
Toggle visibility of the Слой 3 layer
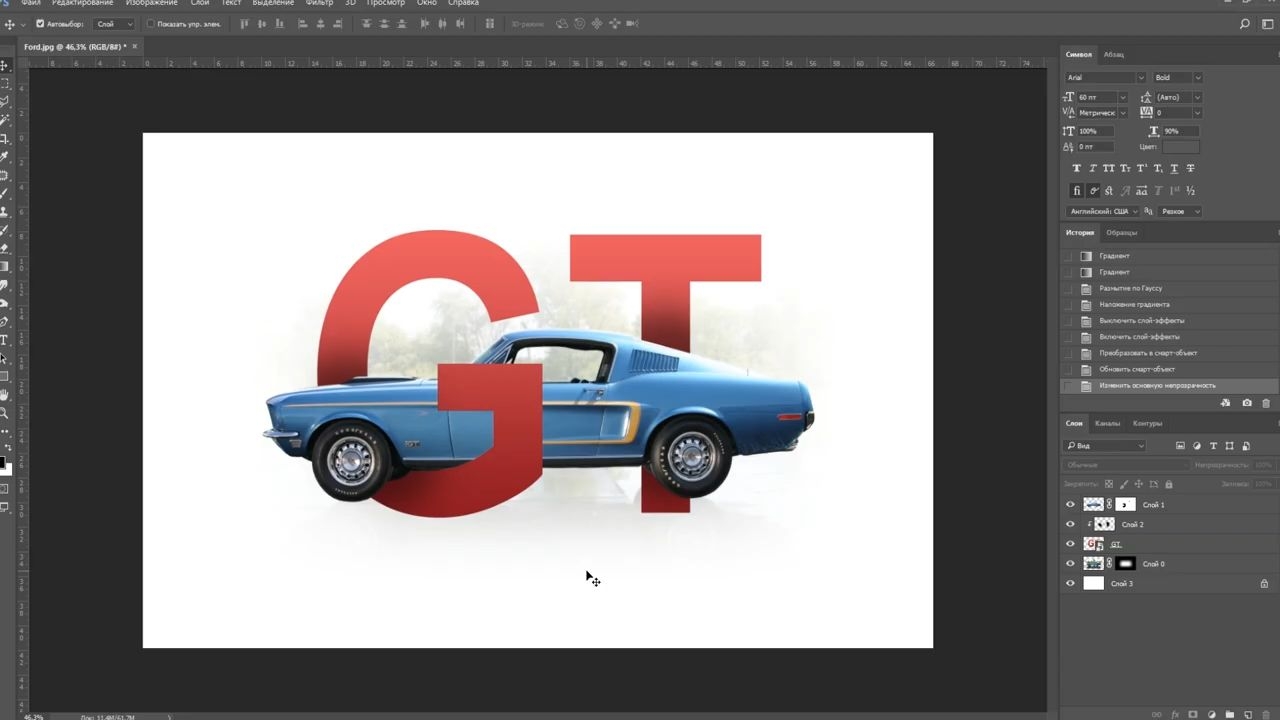pyautogui.click(x=1071, y=583)
